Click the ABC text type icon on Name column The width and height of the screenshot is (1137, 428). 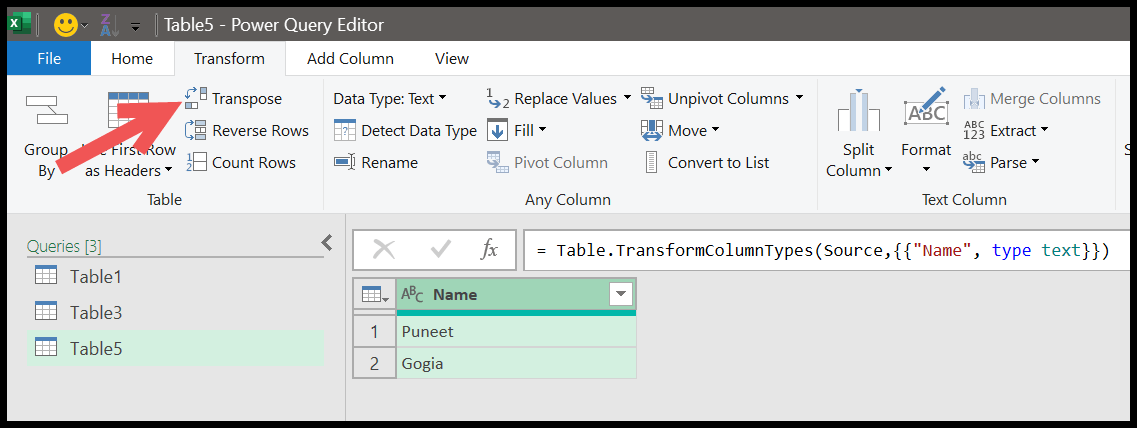412,295
